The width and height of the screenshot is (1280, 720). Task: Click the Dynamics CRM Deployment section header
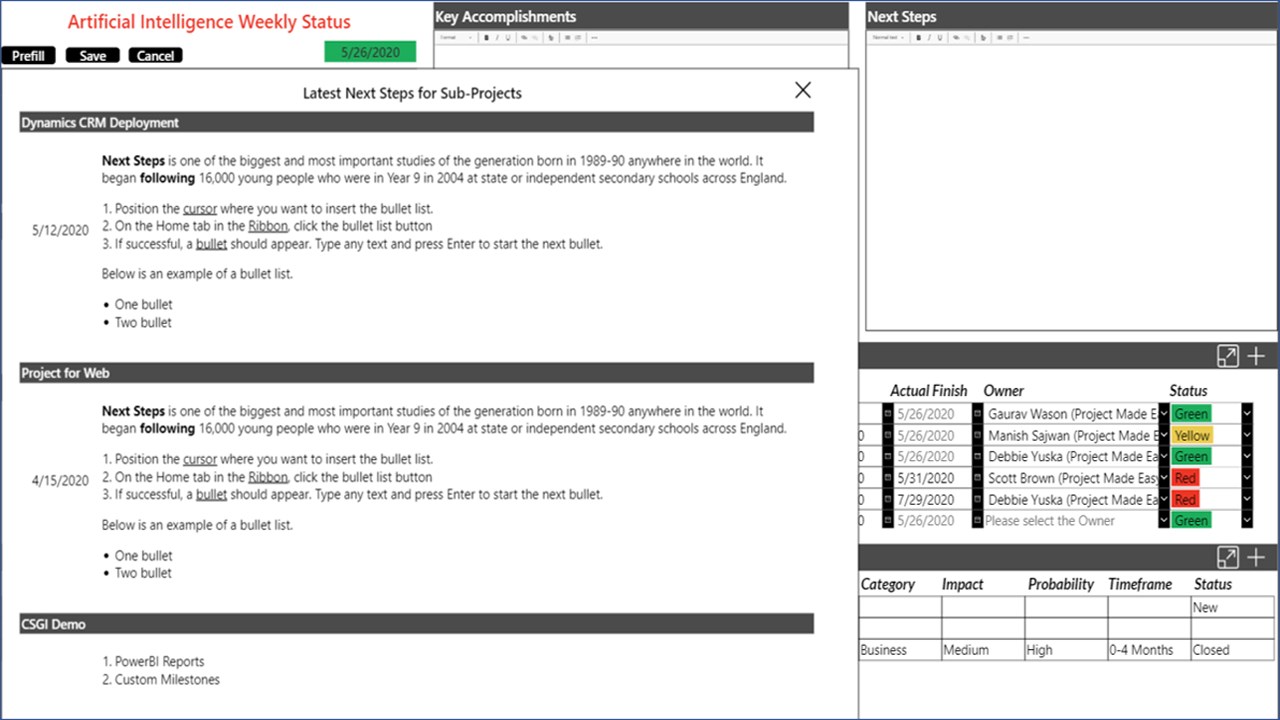click(x=417, y=122)
